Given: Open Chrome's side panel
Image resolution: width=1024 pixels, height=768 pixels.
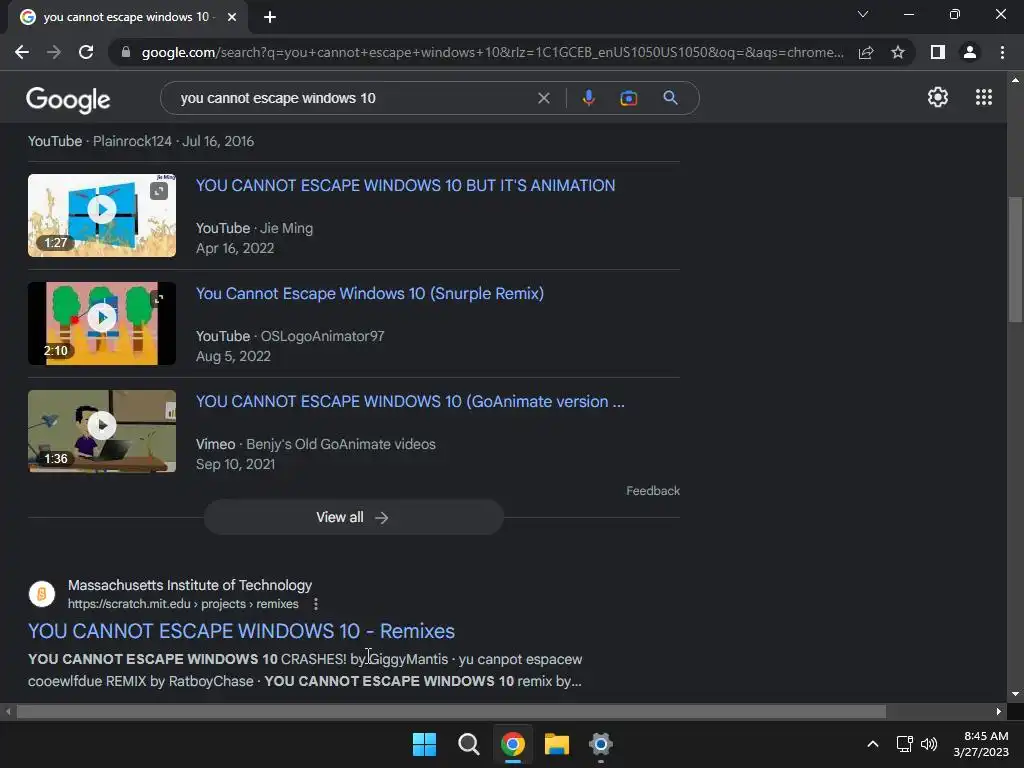Looking at the screenshot, I should pos(938,52).
